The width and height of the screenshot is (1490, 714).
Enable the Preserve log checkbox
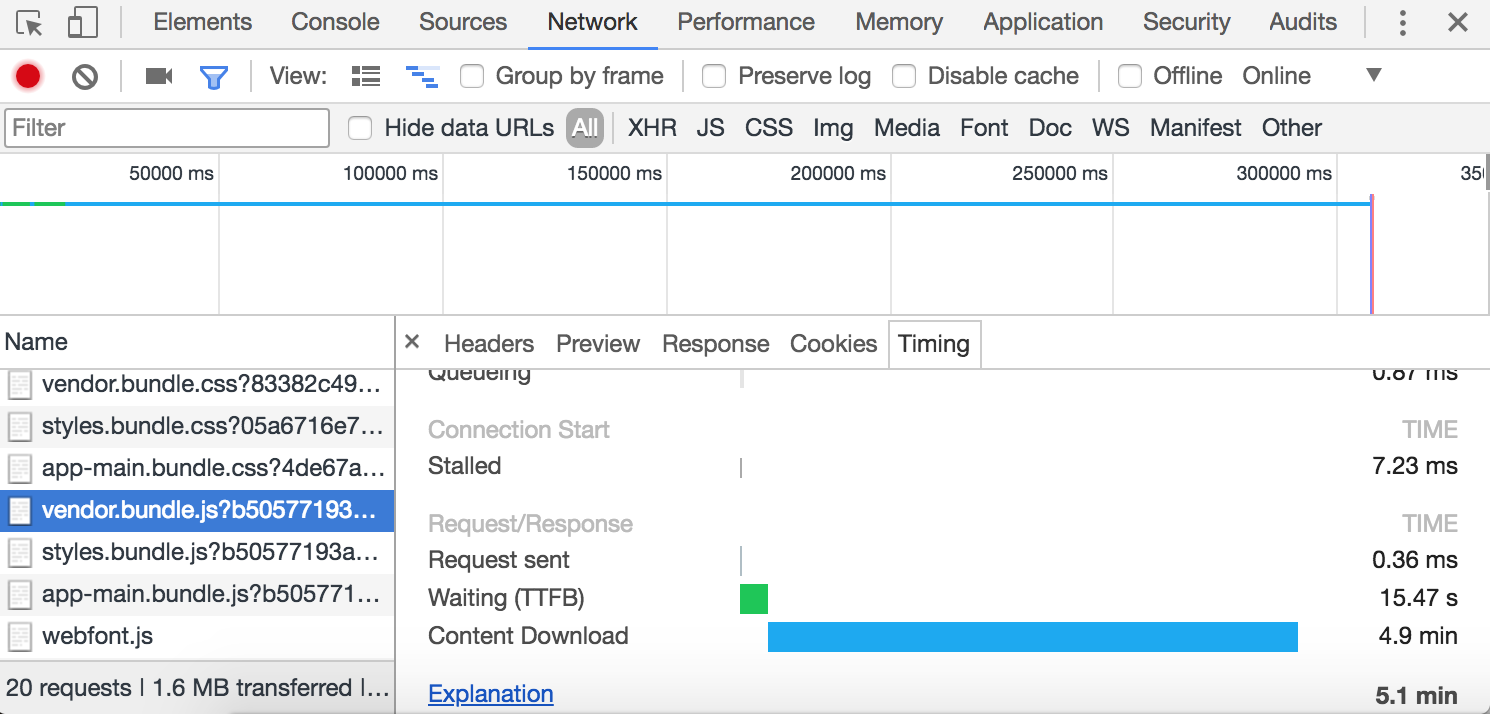coord(714,76)
